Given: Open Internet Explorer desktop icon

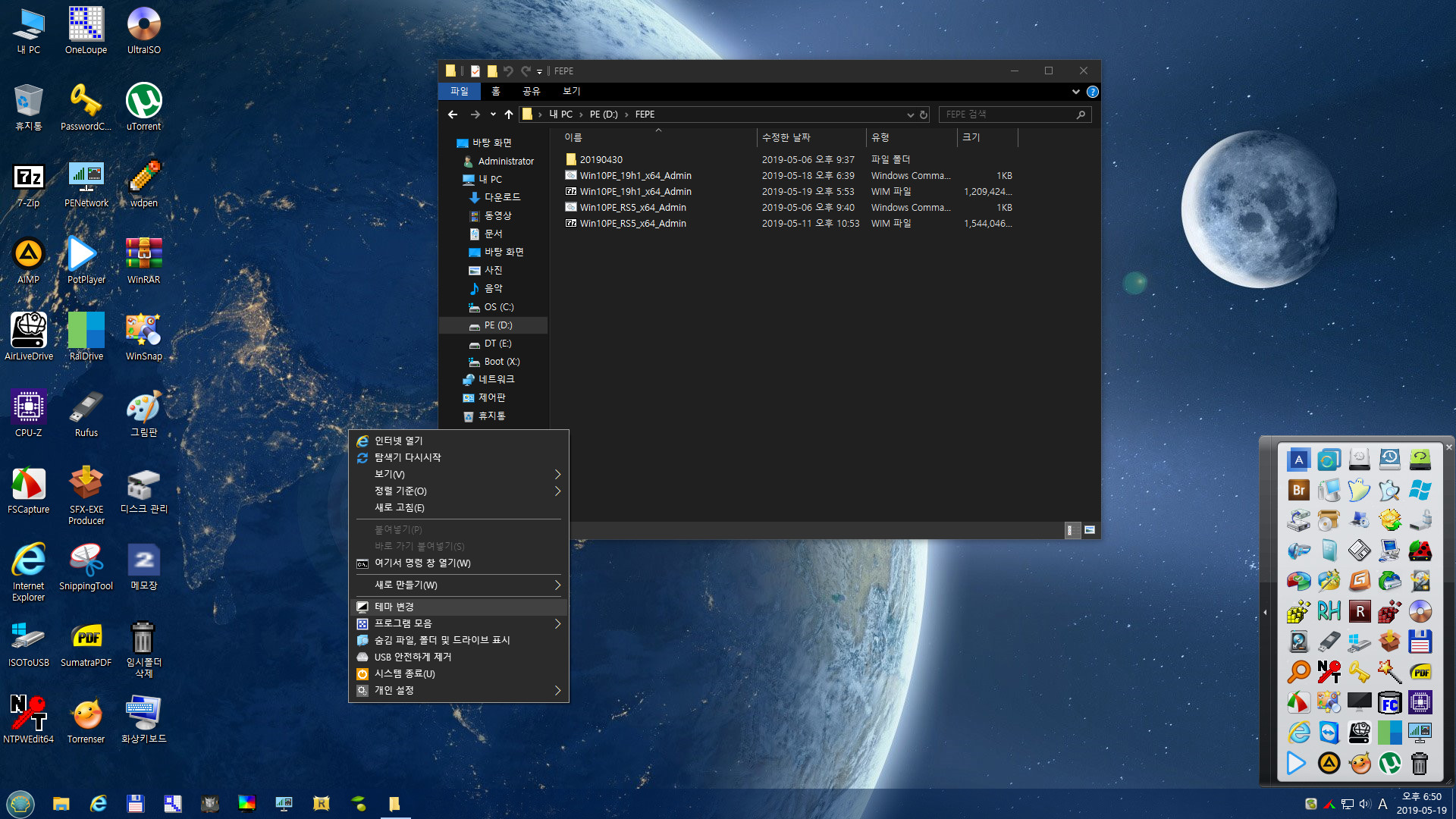Looking at the screenshot, I should coord(29,572).
